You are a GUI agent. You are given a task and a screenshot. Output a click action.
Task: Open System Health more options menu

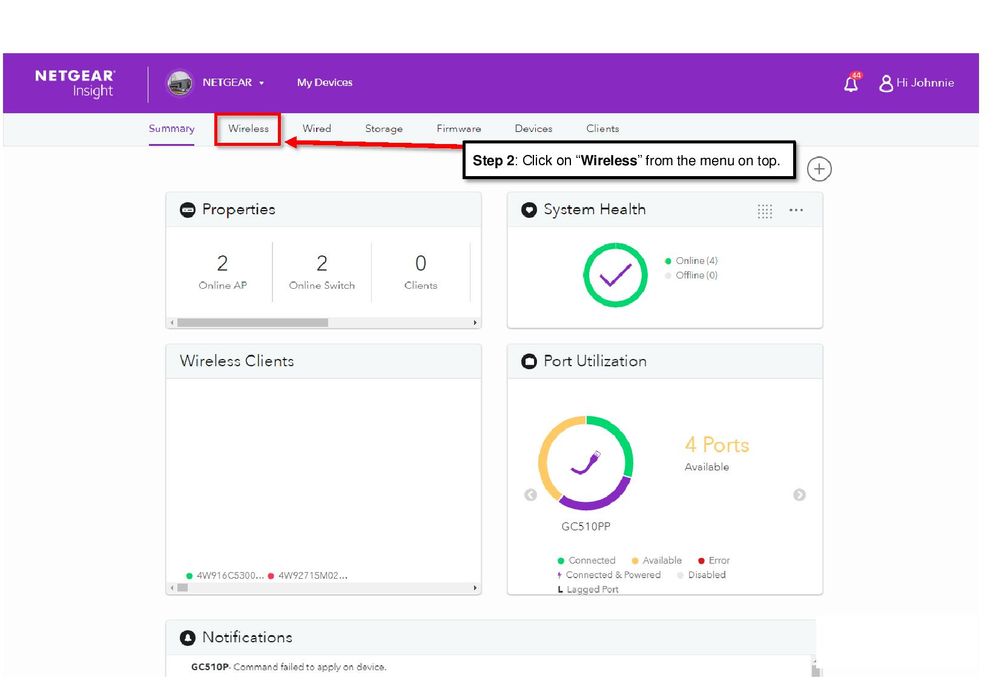[796, 210]
